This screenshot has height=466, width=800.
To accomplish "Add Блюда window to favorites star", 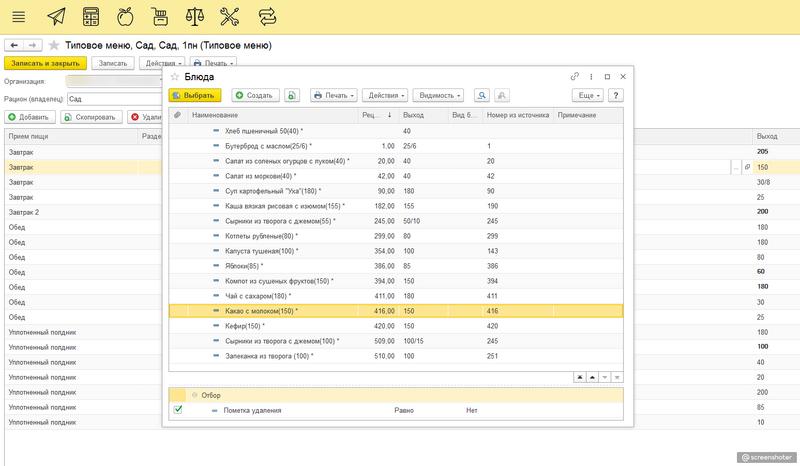I will click(174, 76).
